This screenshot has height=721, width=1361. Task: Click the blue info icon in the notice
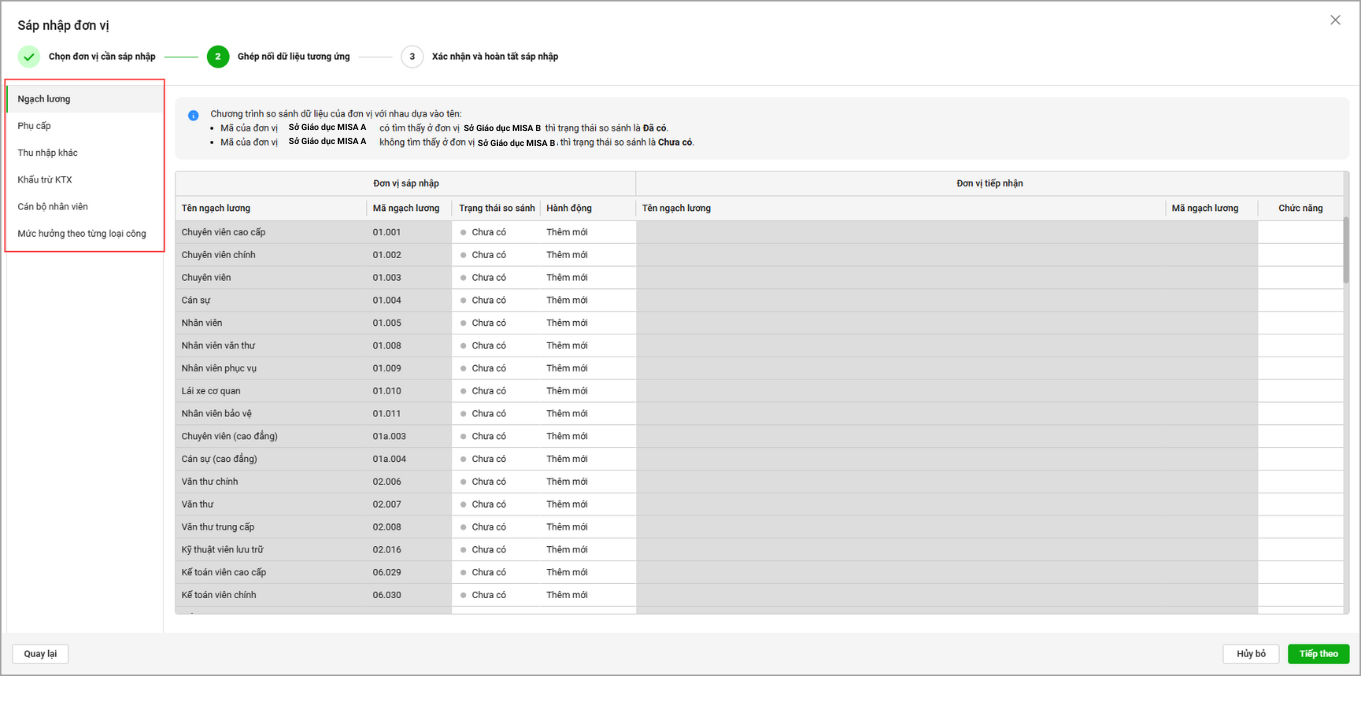[193, 115]
